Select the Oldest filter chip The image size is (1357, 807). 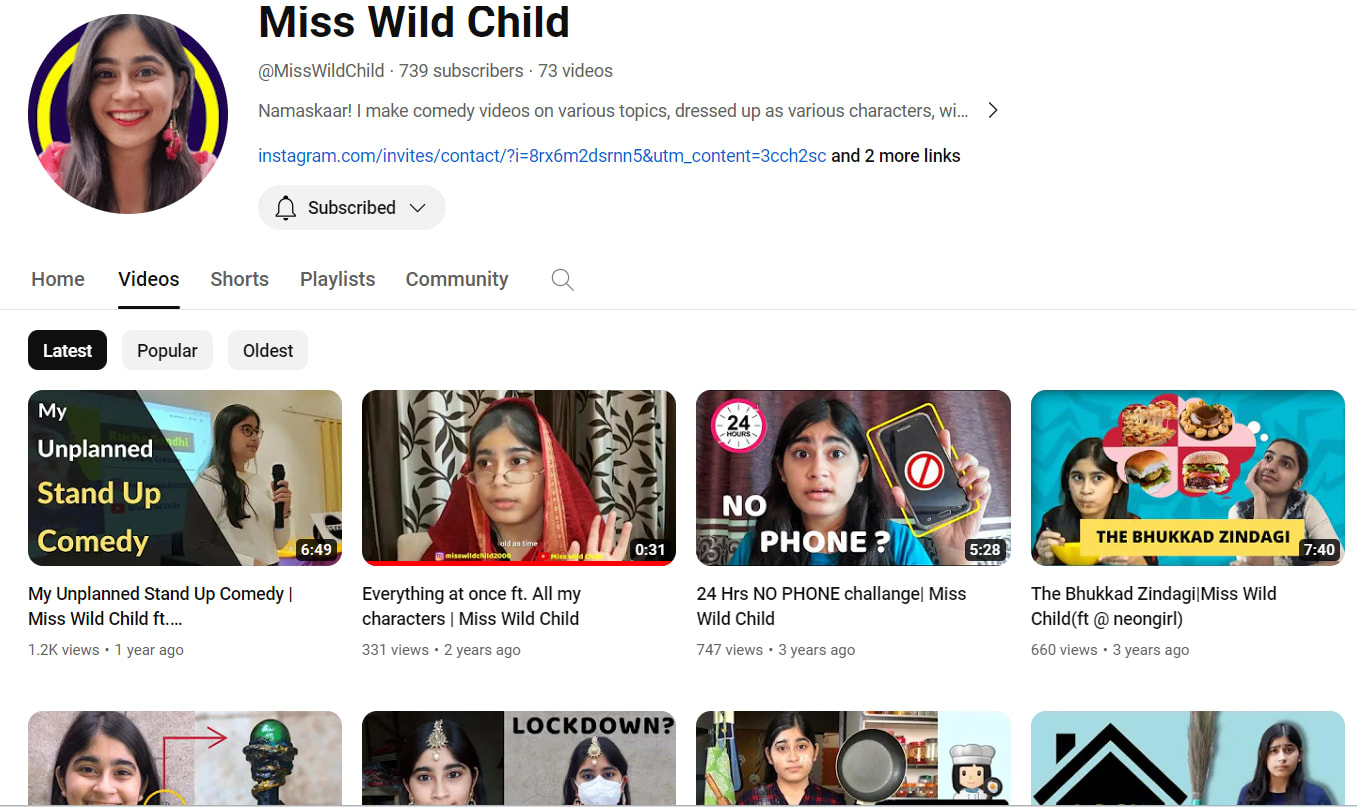click(x=268, y=351)
